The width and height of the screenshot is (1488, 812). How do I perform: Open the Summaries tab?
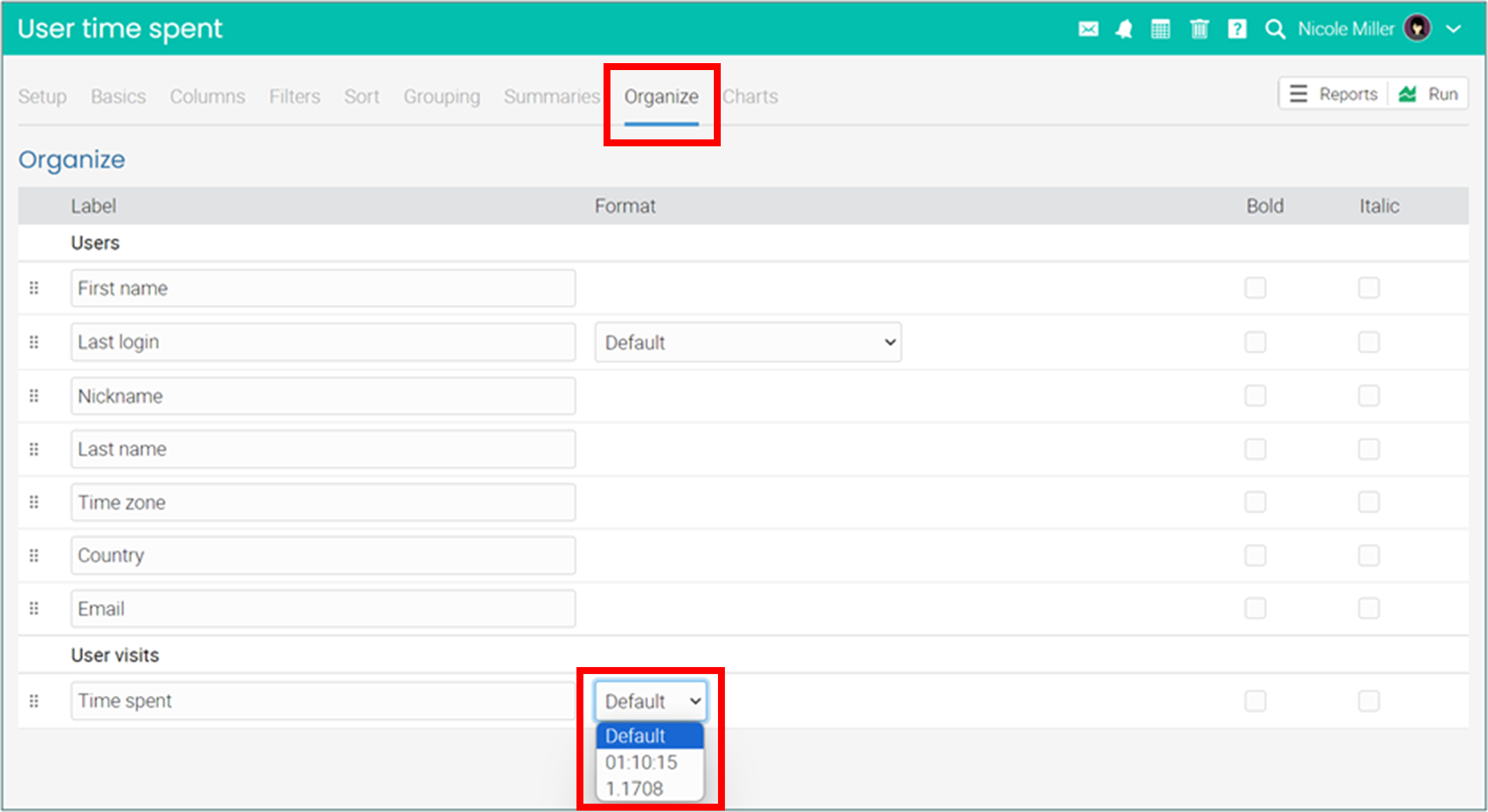tap(551, 96)
